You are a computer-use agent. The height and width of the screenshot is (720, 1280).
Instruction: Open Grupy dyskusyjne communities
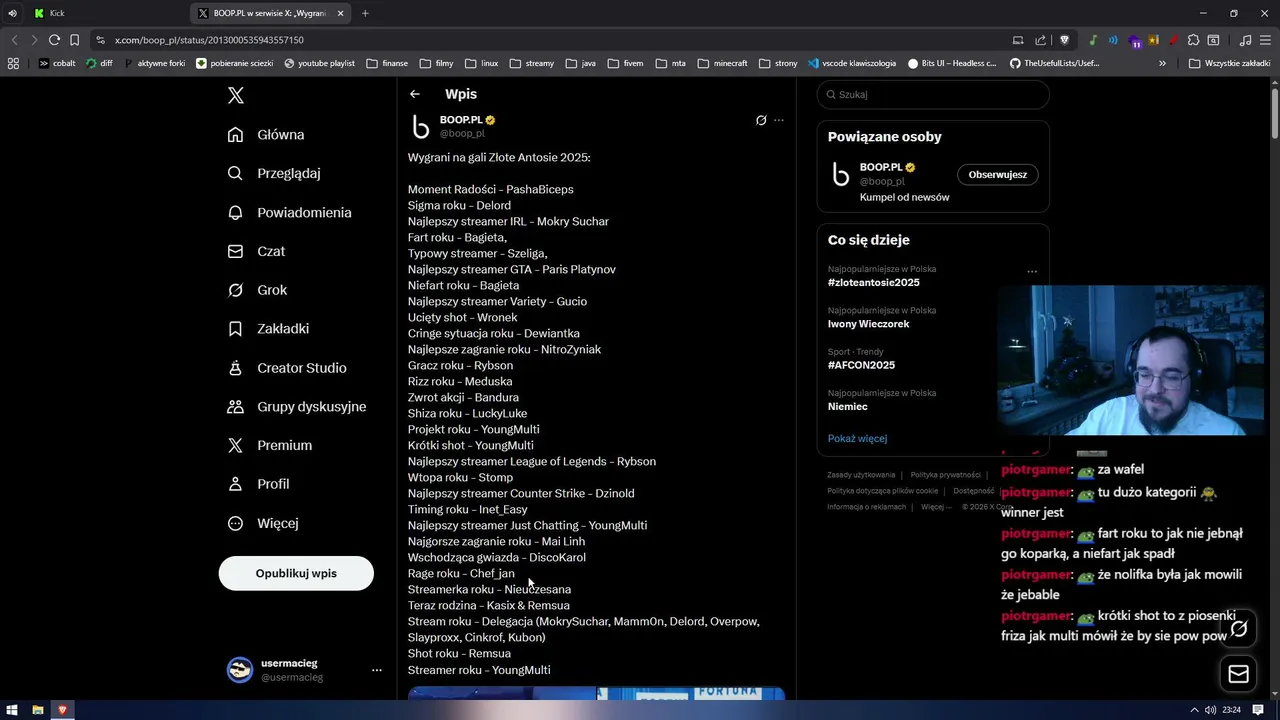pos(298,406)
